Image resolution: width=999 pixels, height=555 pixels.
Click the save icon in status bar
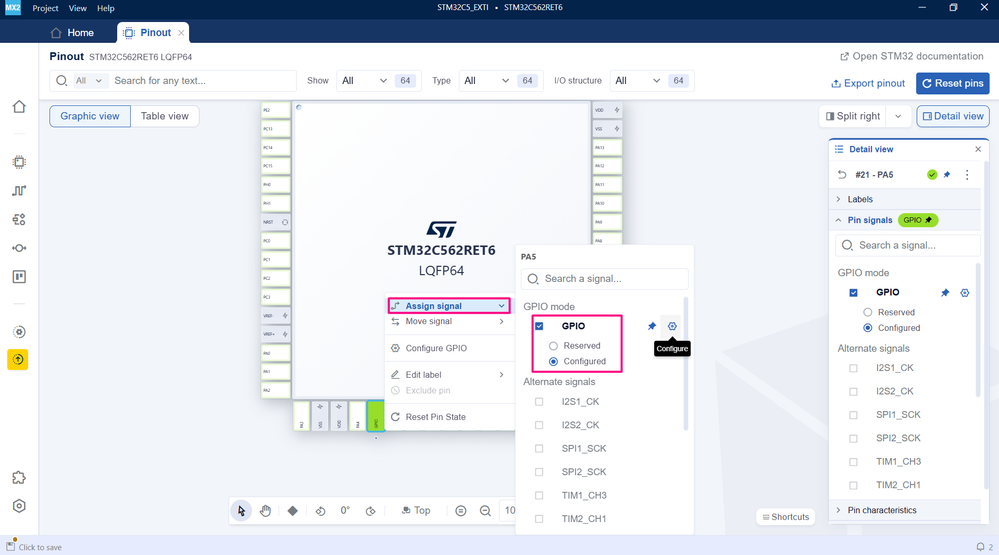point(10,546)
